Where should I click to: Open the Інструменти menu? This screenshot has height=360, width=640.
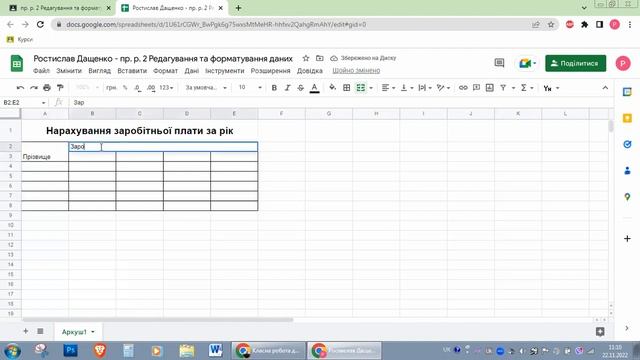(x=224, y=71)
